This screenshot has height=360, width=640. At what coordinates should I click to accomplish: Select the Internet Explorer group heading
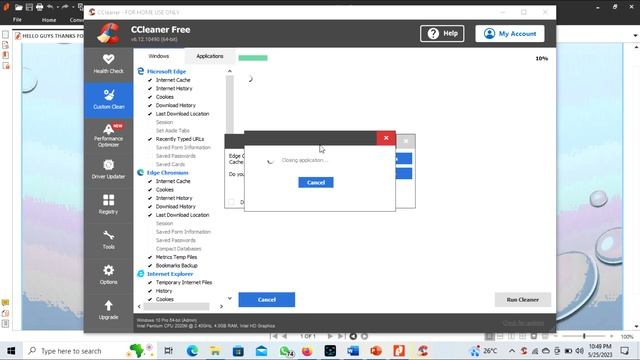(170, 274)
